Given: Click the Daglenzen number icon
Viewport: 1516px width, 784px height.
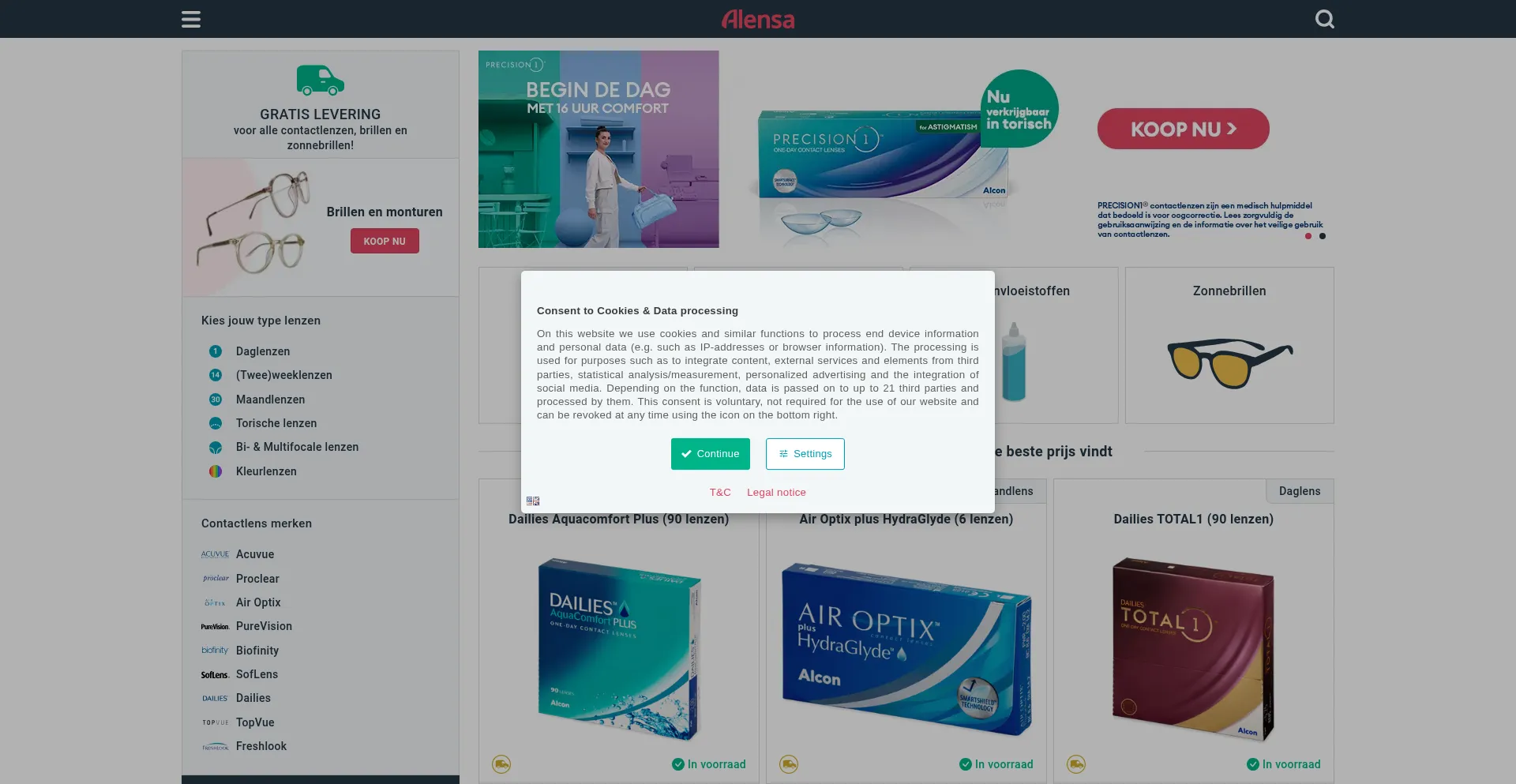Looking at the screenshot, I should coord(216,351).
